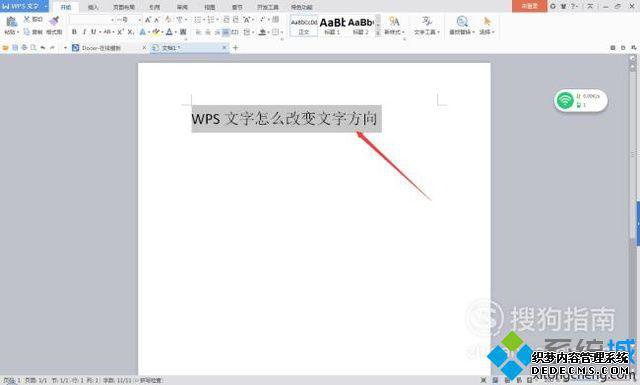
Task: Switch to the Insert ribbon tab
Action: coord(93,7)
